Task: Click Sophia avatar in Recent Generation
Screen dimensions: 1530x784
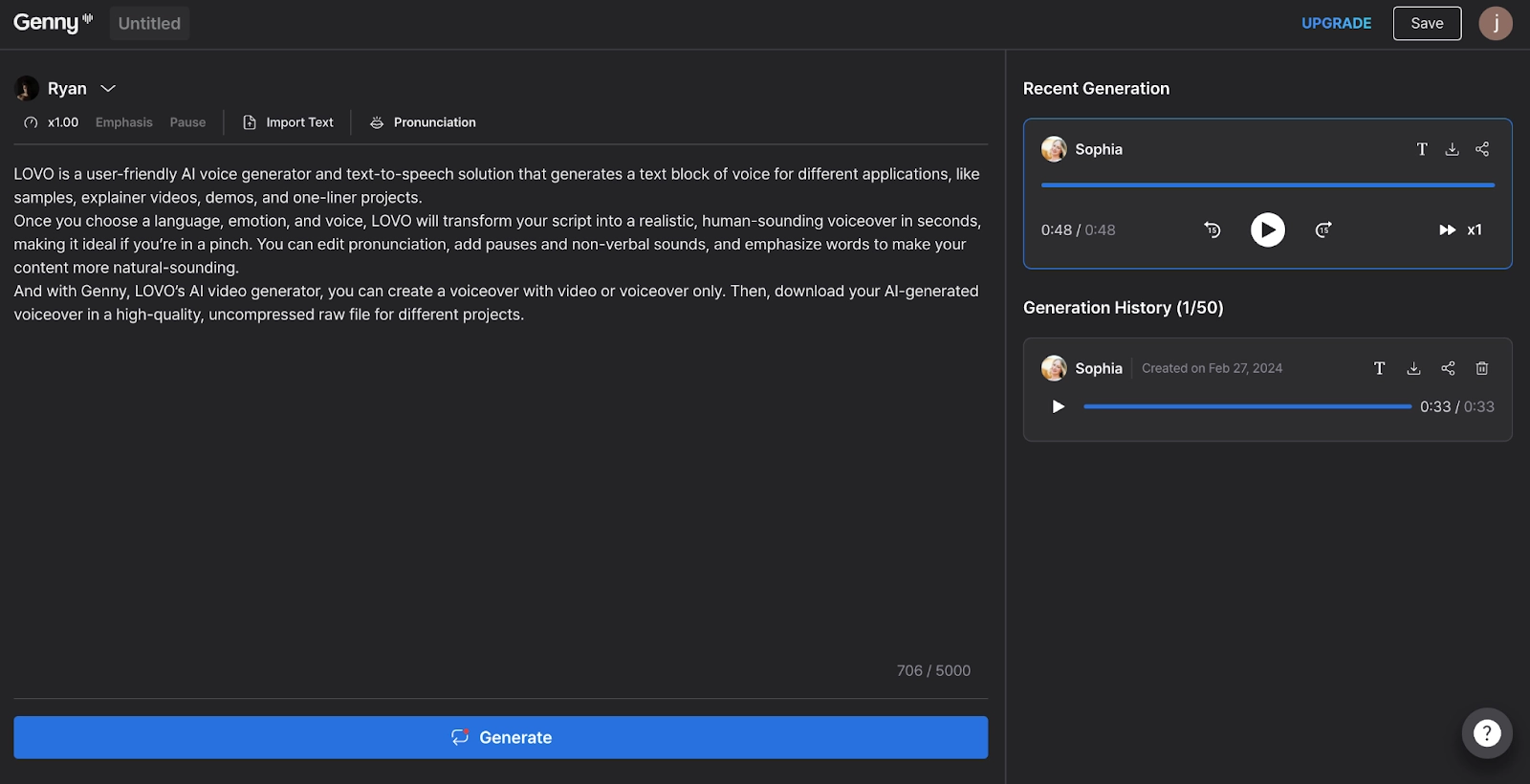Action: pyautogui.click(x=1054, y=149)
